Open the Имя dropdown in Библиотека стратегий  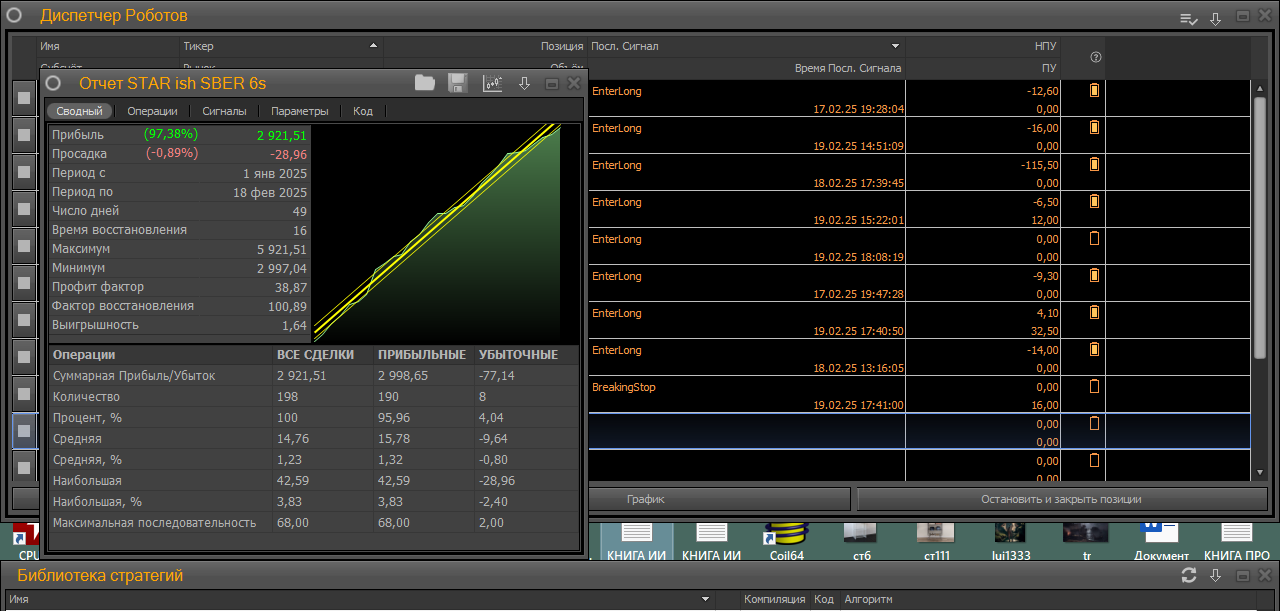coord(706,599)
